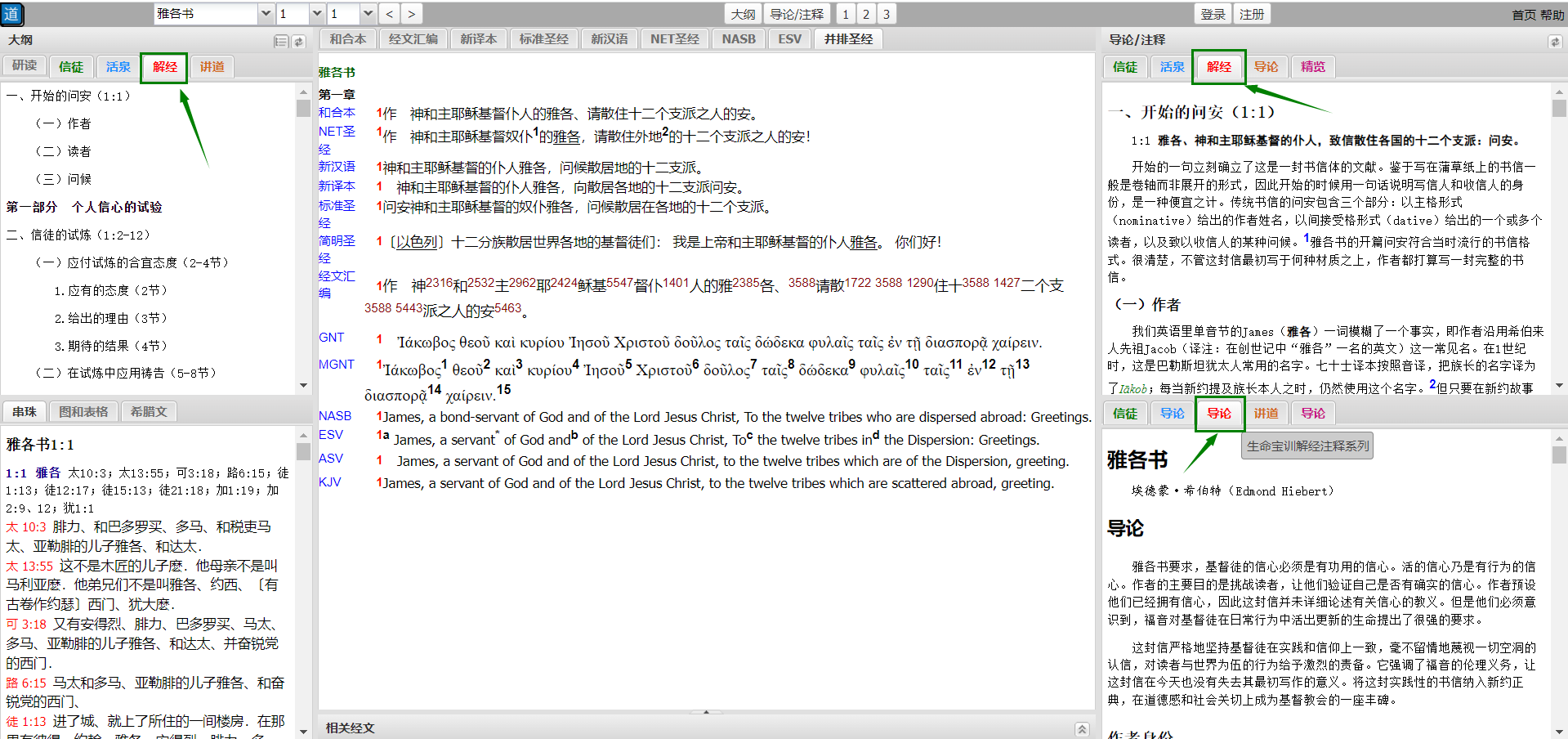Go to the previous verse with < button
The image size is (1568, 739).
[390, 14]
